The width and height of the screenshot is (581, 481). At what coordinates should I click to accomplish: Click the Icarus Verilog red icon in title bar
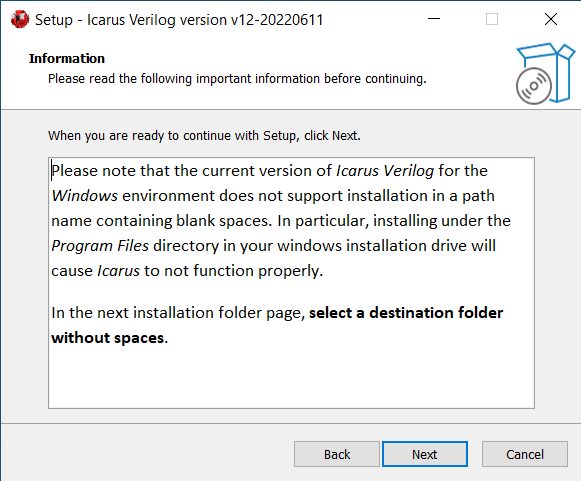20,19
